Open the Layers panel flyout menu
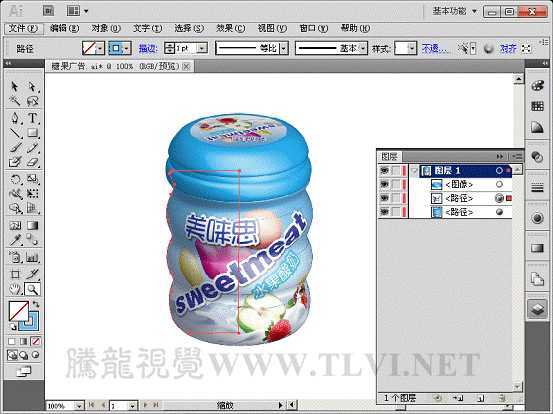The height and width of the screenshot is (414, 553). [517, 156]
